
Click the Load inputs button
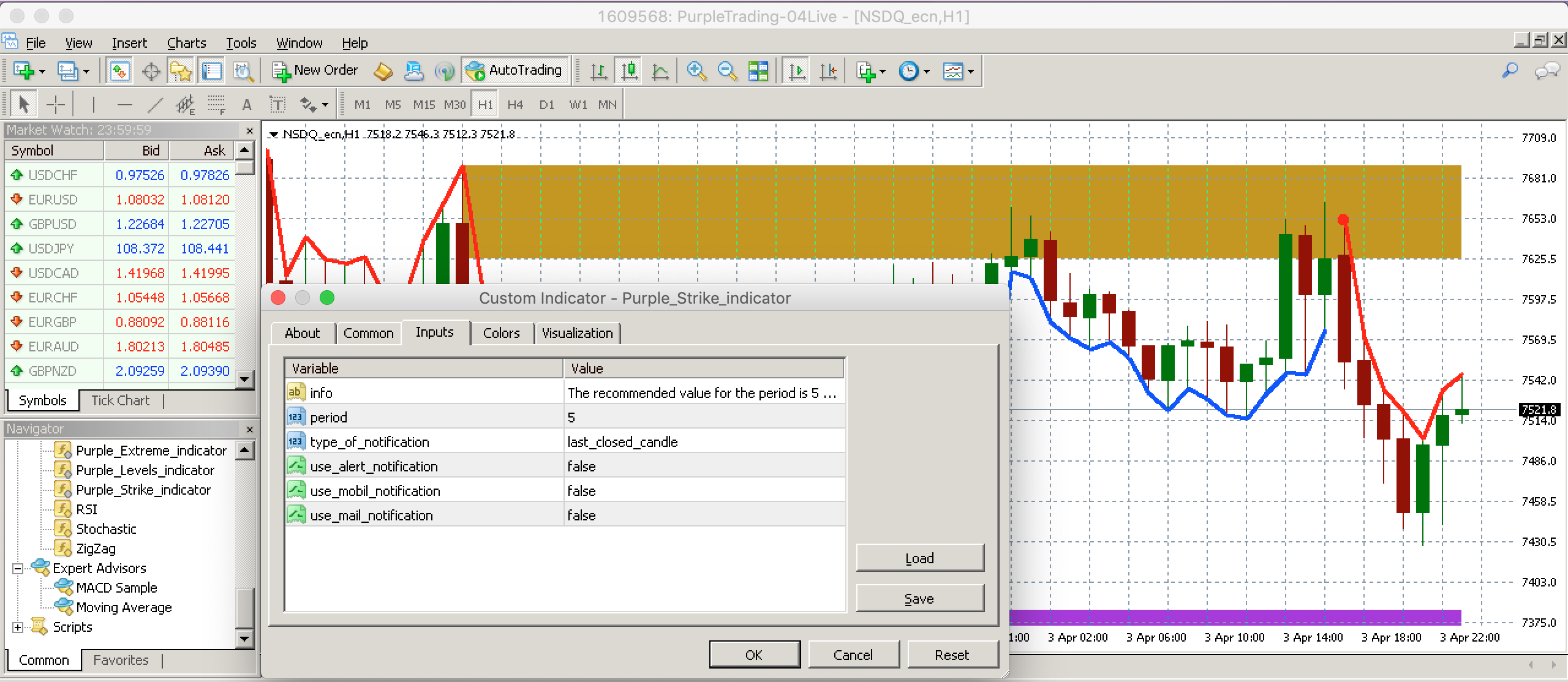(x=920, y=558)
